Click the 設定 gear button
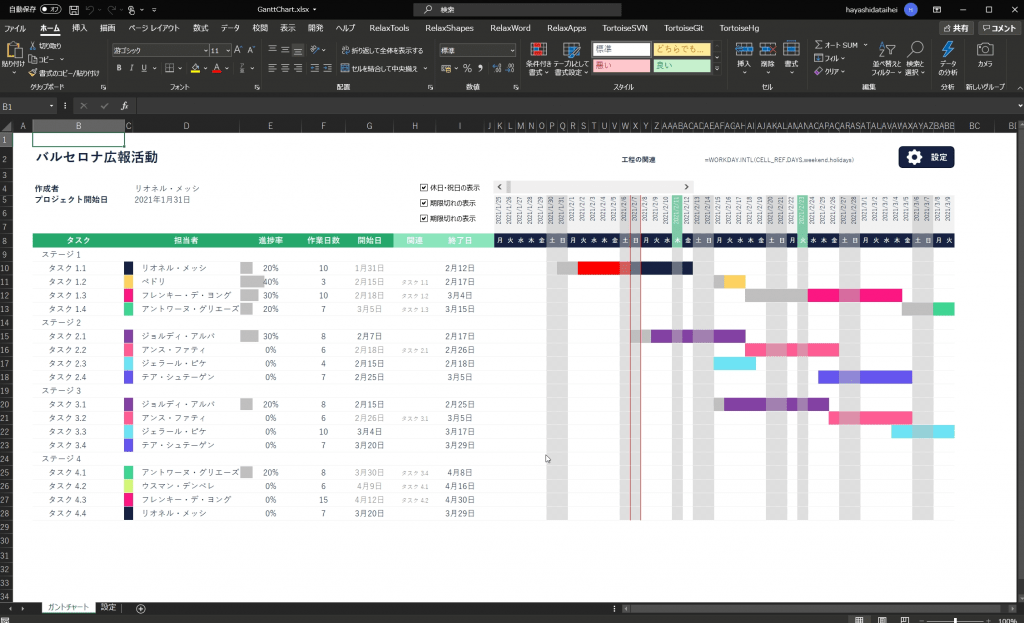This screenshot has height=623, width=1024. pos(926,157)
